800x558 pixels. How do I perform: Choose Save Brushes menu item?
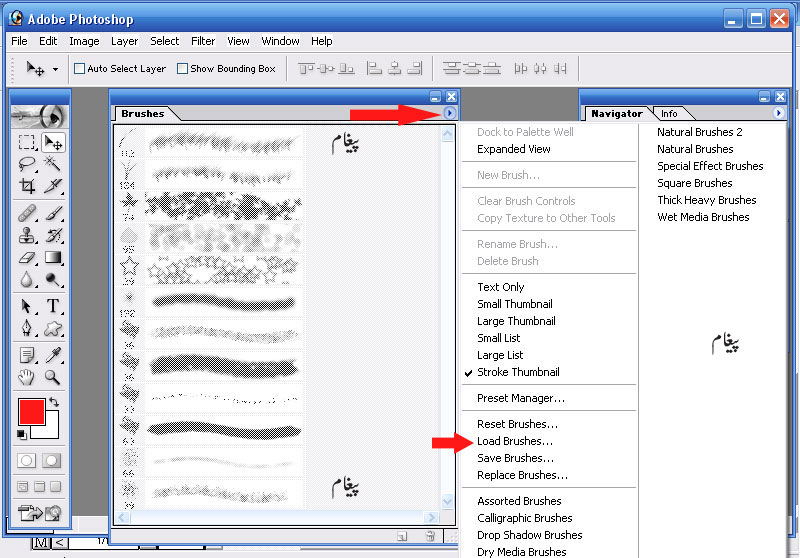515,458
